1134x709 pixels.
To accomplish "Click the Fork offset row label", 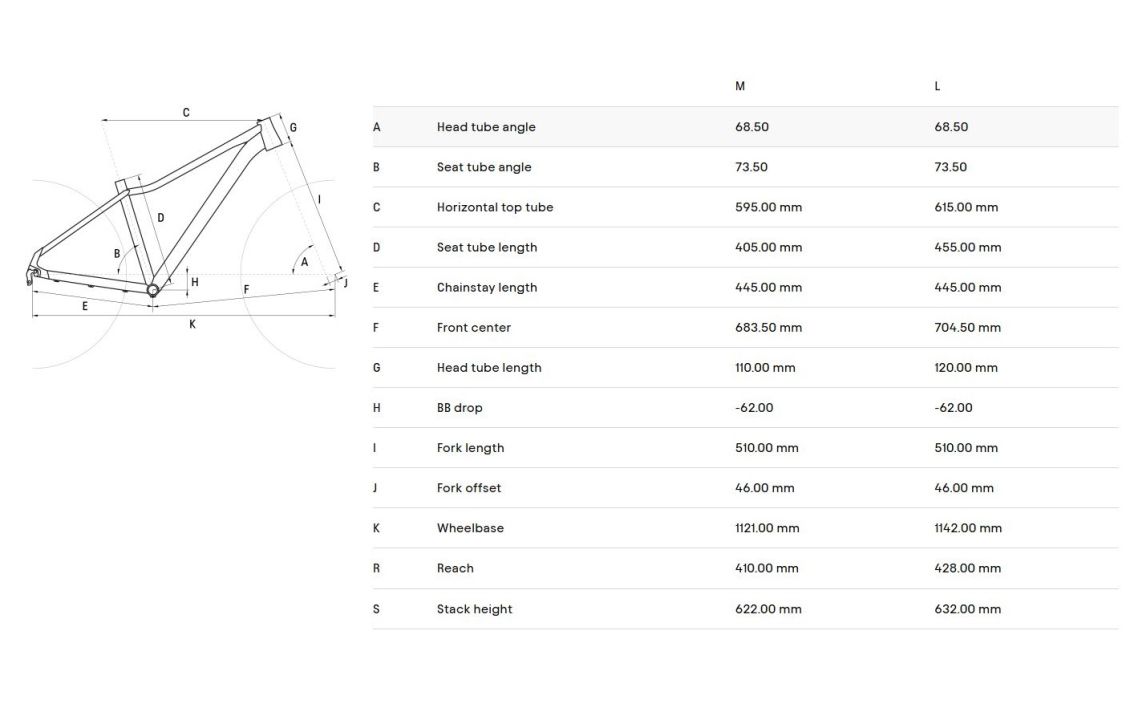I will [x=469, y=488].
